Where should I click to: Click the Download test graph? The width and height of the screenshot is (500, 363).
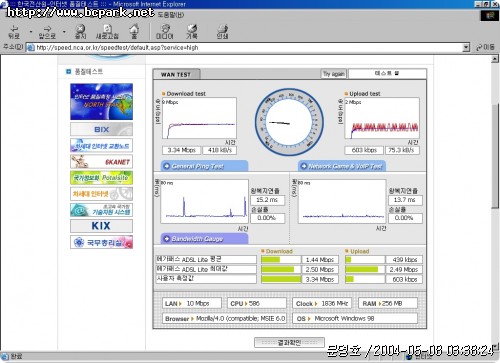(199, 118)
